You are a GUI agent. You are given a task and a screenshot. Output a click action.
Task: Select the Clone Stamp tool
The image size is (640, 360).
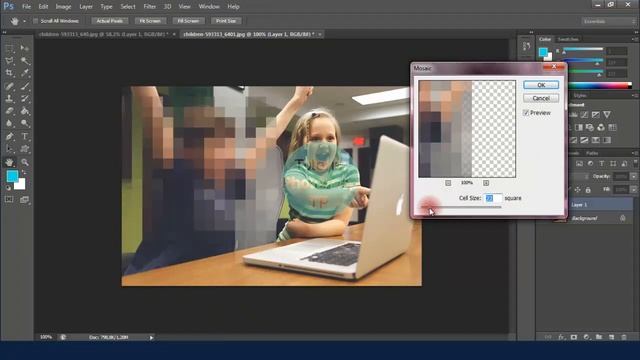coord(9,98)
